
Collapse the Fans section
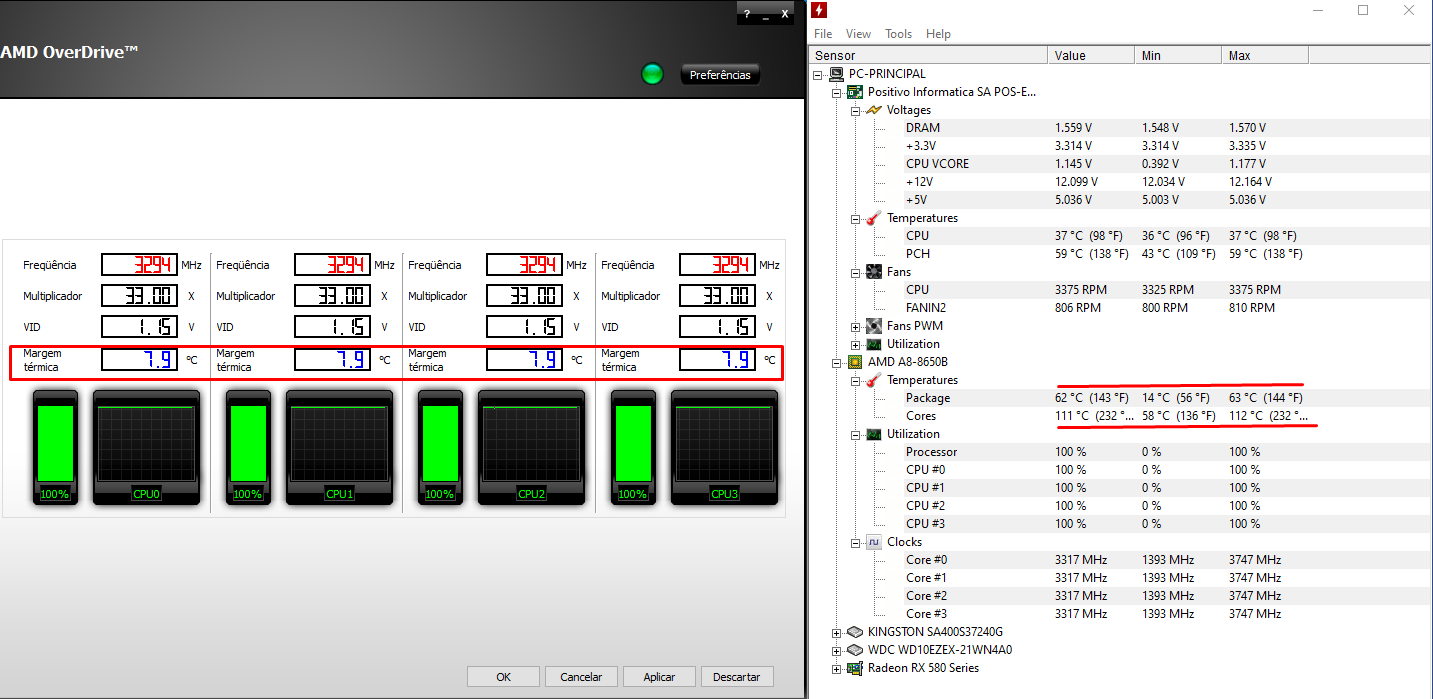coord(855,272)
